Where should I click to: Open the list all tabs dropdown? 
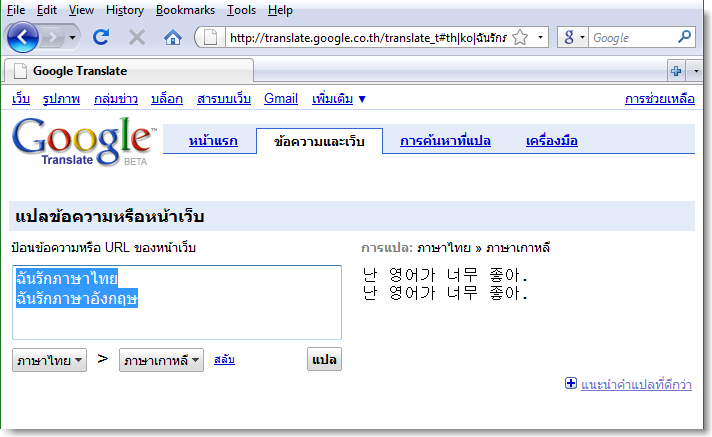tap(696, 71)
